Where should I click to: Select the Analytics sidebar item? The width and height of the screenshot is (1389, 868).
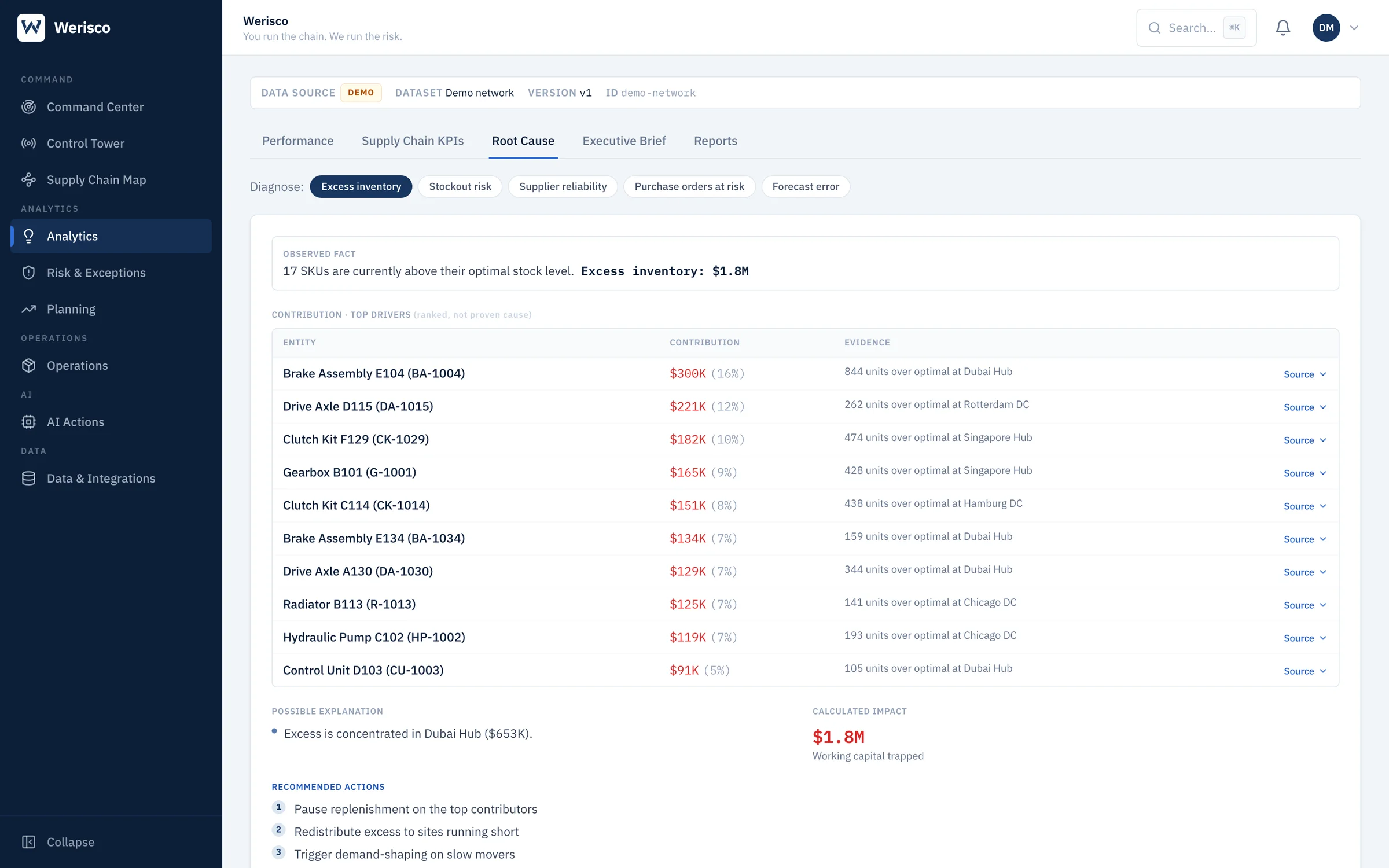[111, 236]
